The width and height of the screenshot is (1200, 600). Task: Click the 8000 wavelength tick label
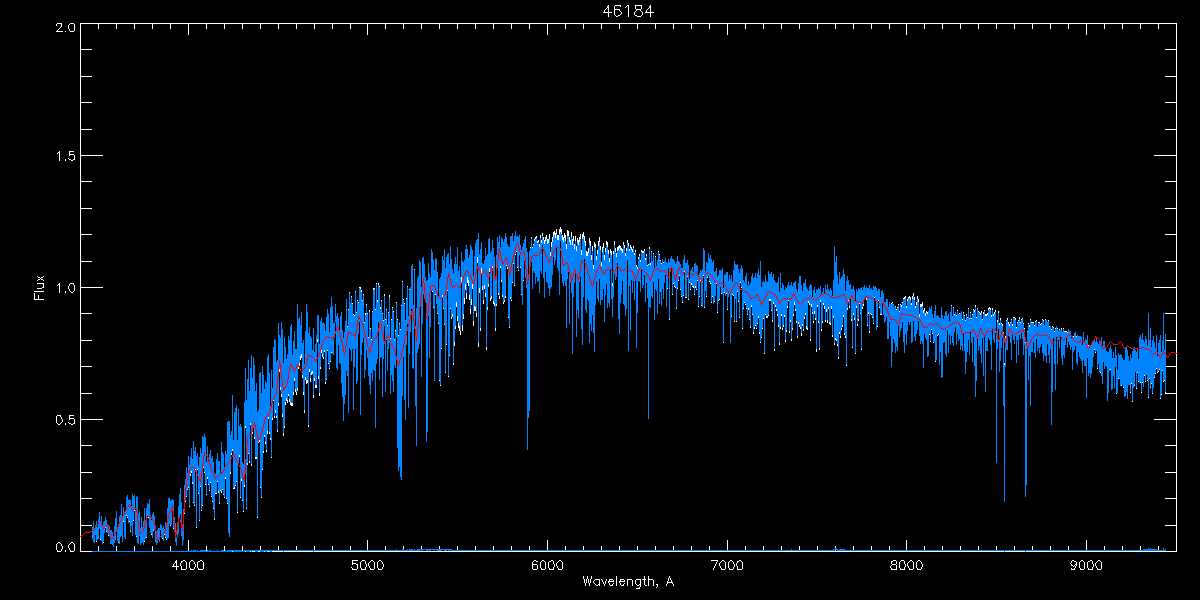pyautogui.click(x=907, y=565)
